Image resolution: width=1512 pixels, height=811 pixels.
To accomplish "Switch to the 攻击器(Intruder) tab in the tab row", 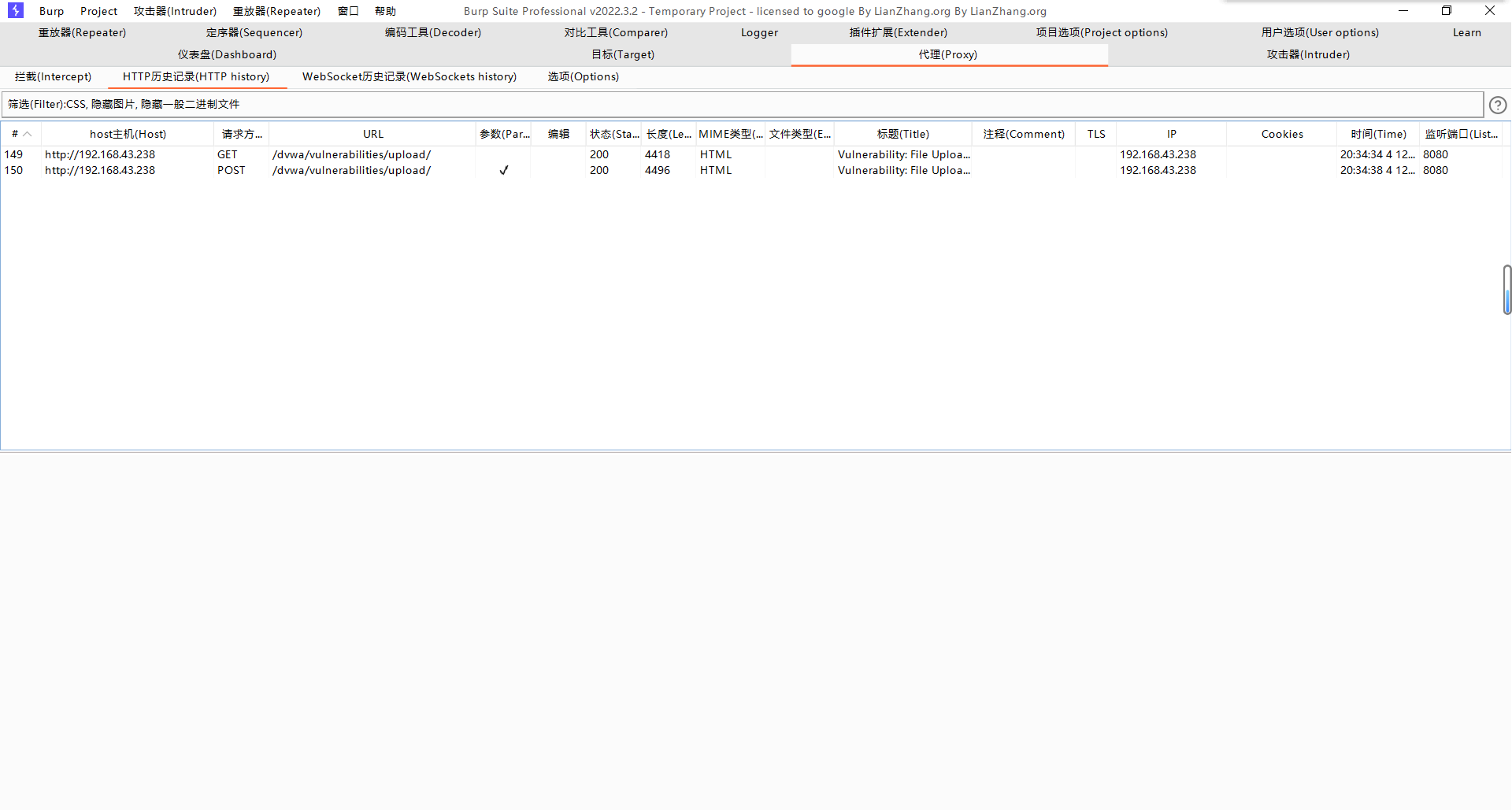I will 1308,54.
